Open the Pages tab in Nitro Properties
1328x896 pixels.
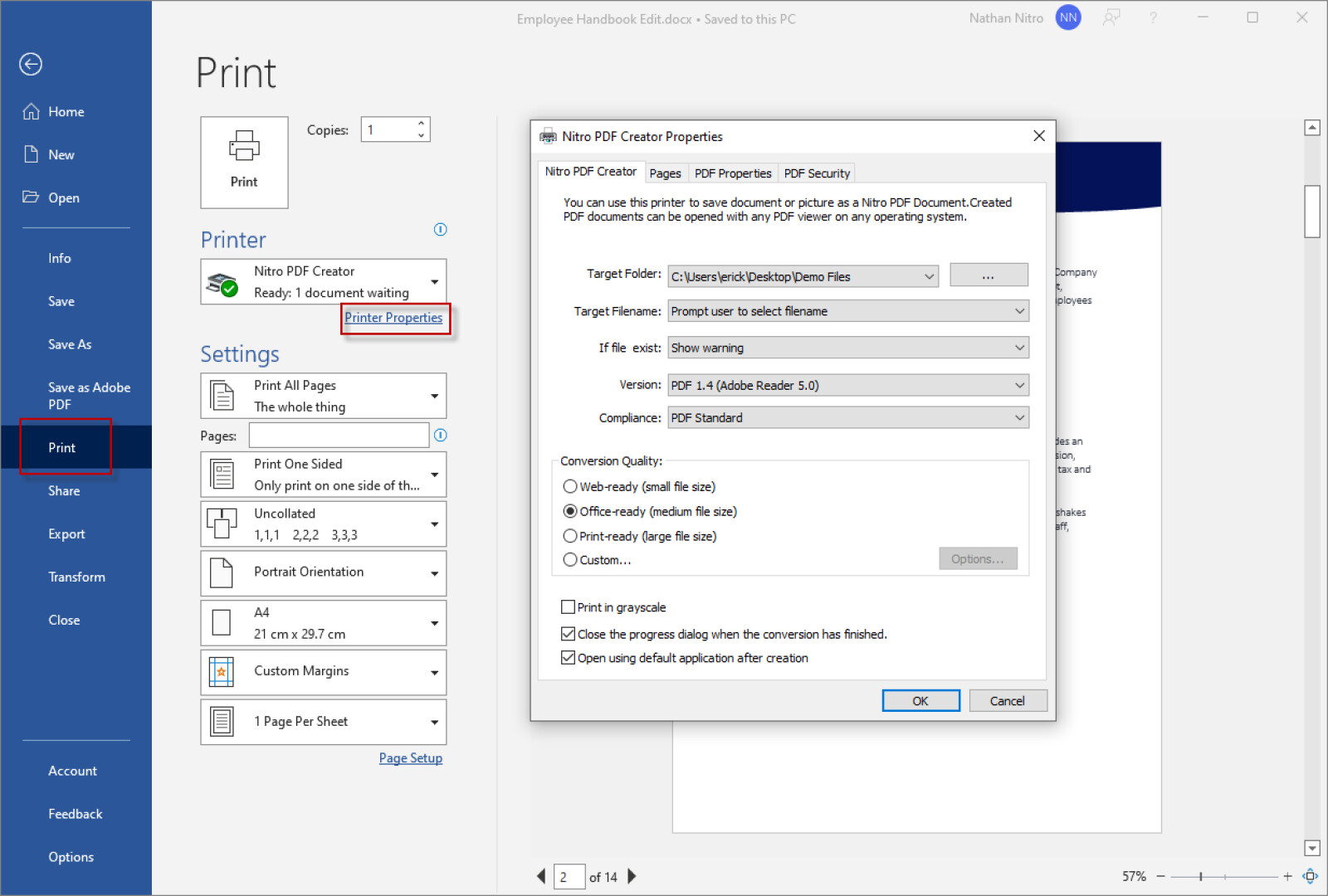[x=665, y=173]
